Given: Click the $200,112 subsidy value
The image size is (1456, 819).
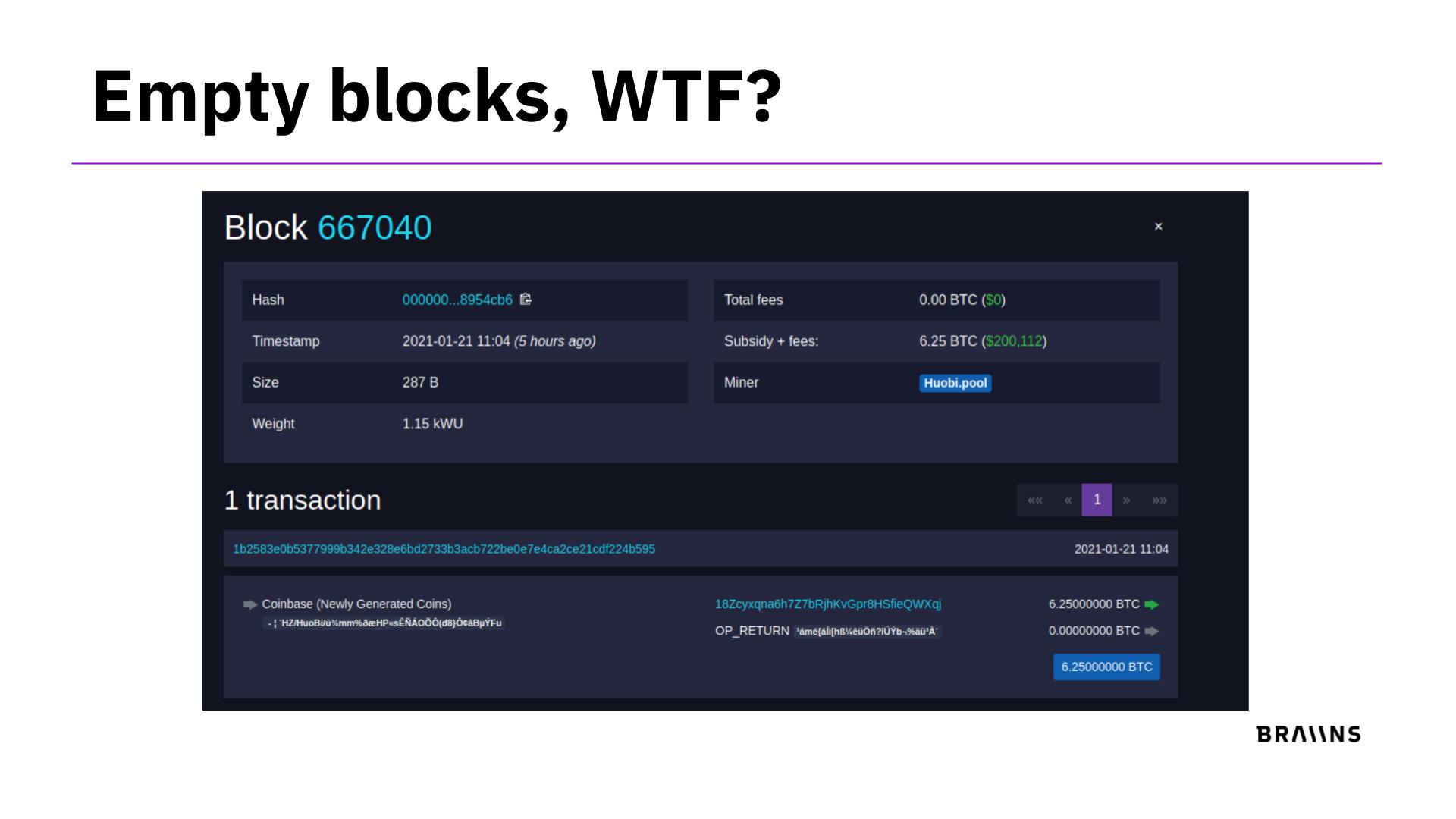Looking at the screenshot, I should (1014, 341).
